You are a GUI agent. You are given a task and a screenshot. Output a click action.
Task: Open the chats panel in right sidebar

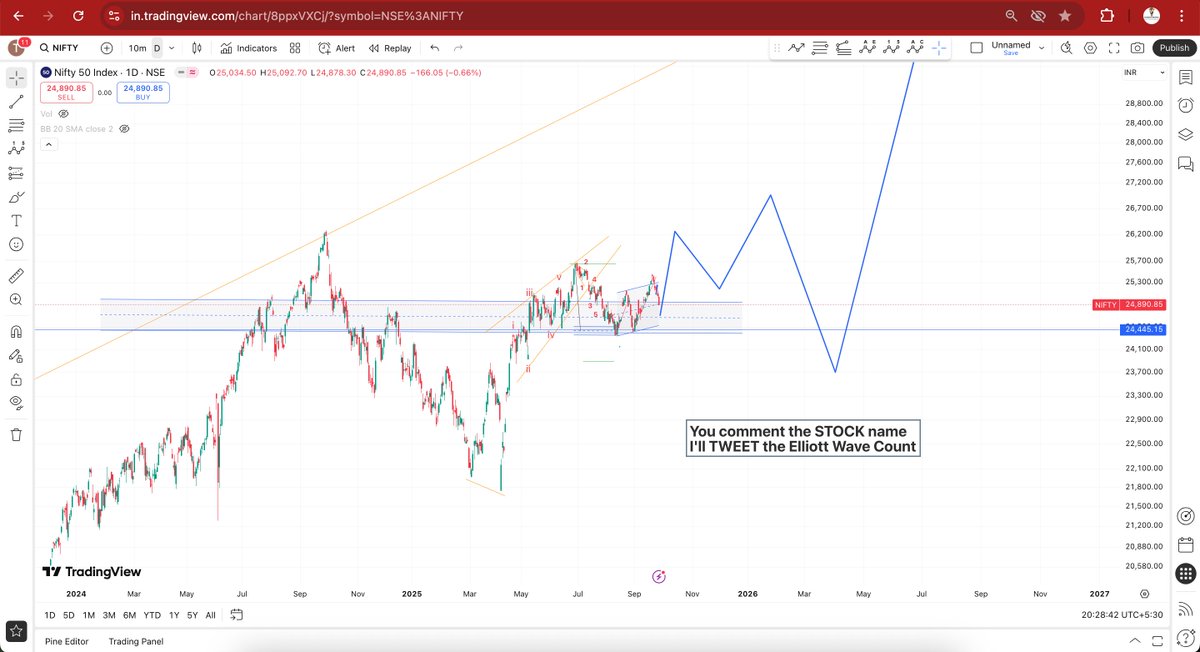[1185, 163]
